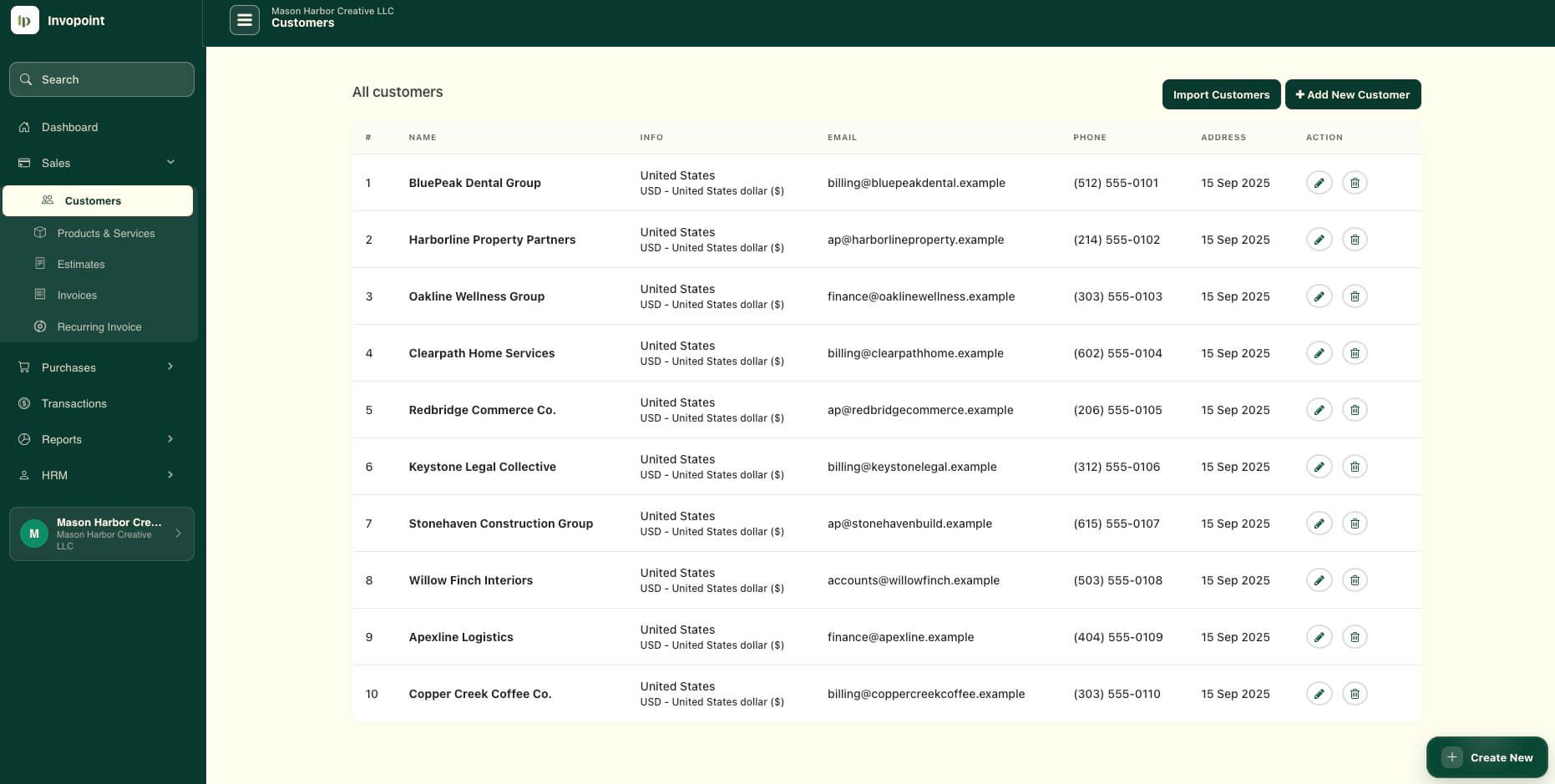This screenshot has width=1555, height=784.
Task: Edit Oakline Wellness Group customer
Action: (x=1319, y=296)
